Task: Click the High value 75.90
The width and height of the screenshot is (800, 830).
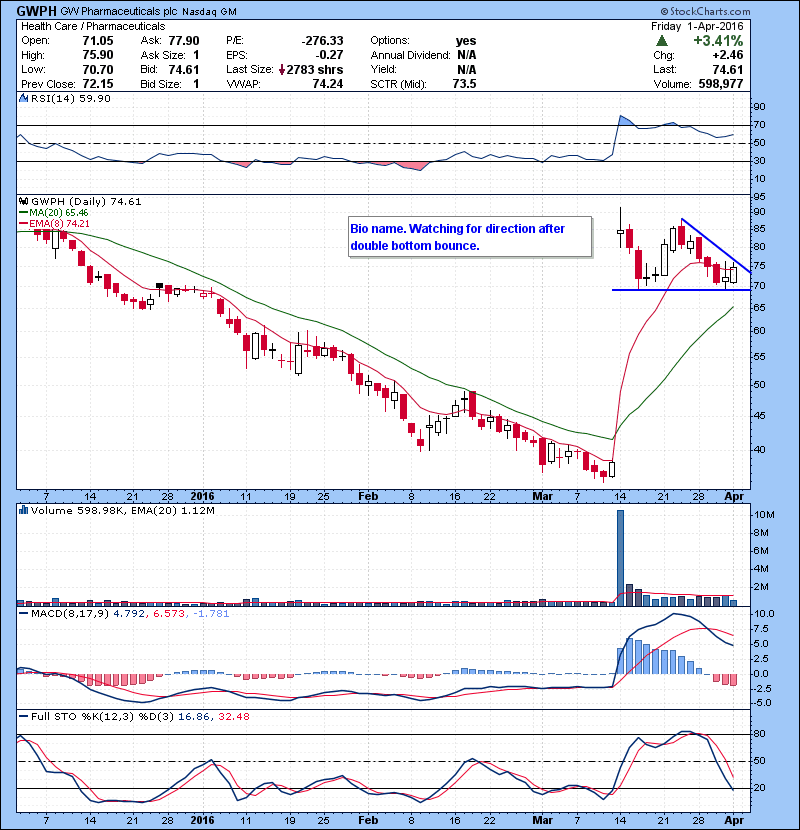Action: point(98,55)
